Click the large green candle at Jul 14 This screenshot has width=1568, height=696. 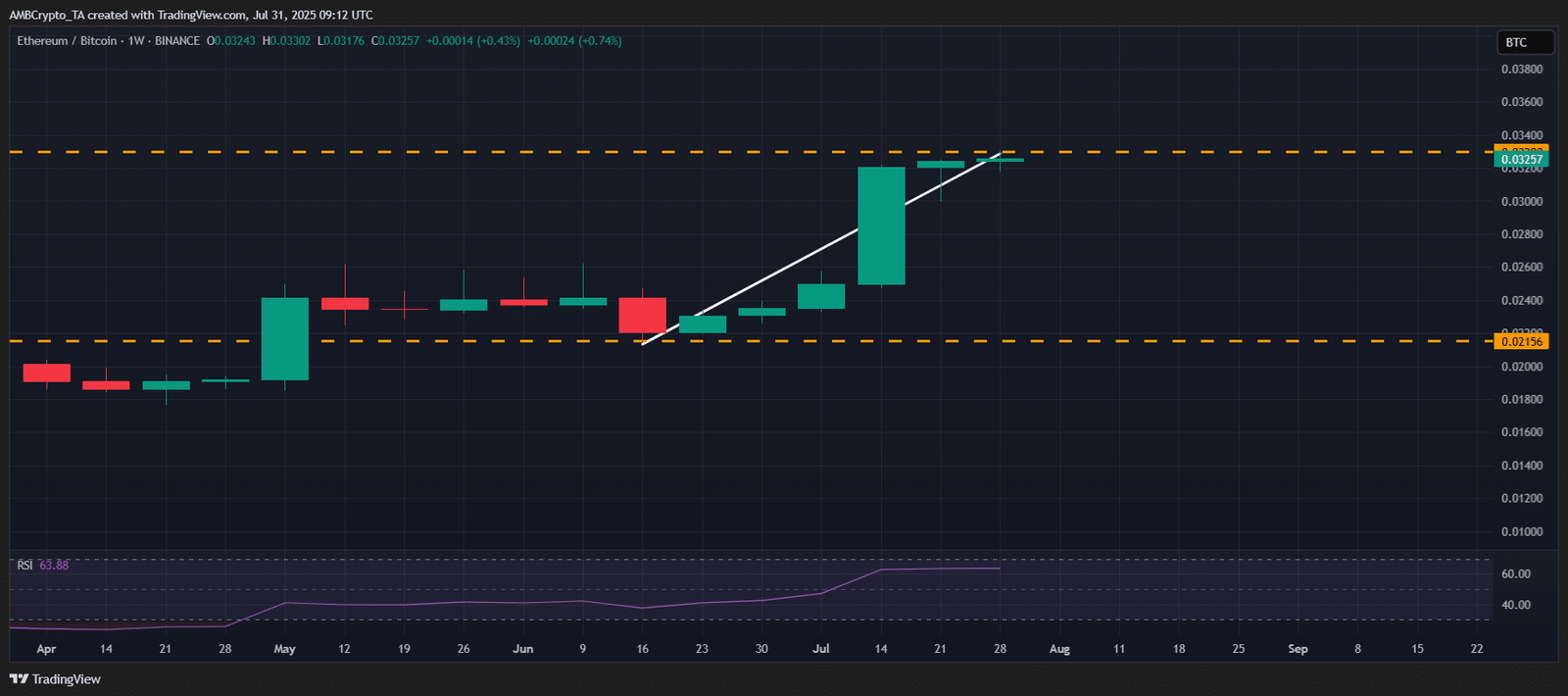pyautogui.click(x=881, y=225)
